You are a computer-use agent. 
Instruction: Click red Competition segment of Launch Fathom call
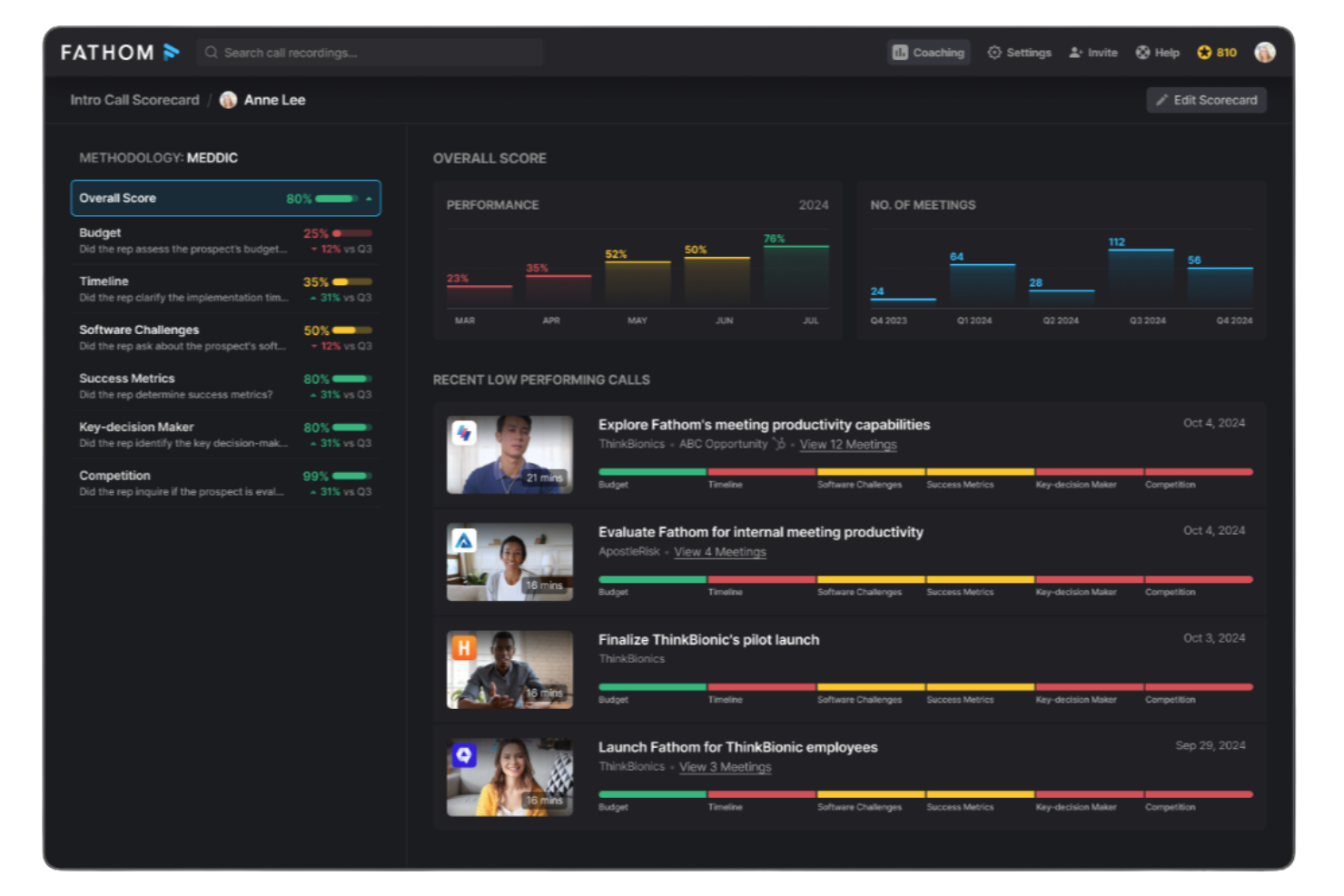click(1200, 794)
